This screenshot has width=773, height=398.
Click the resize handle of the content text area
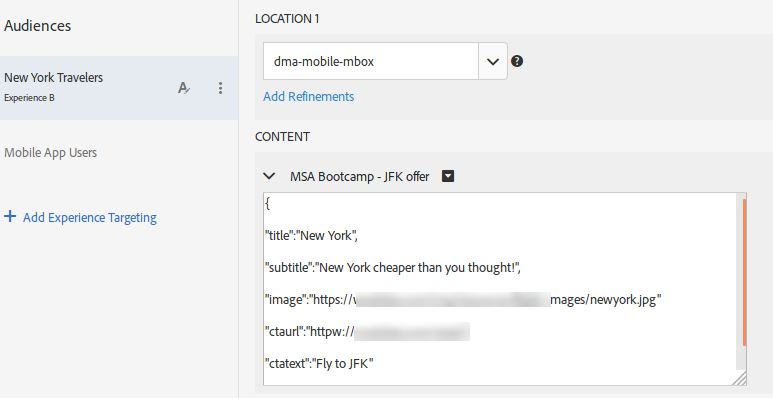tap(740, 378)
